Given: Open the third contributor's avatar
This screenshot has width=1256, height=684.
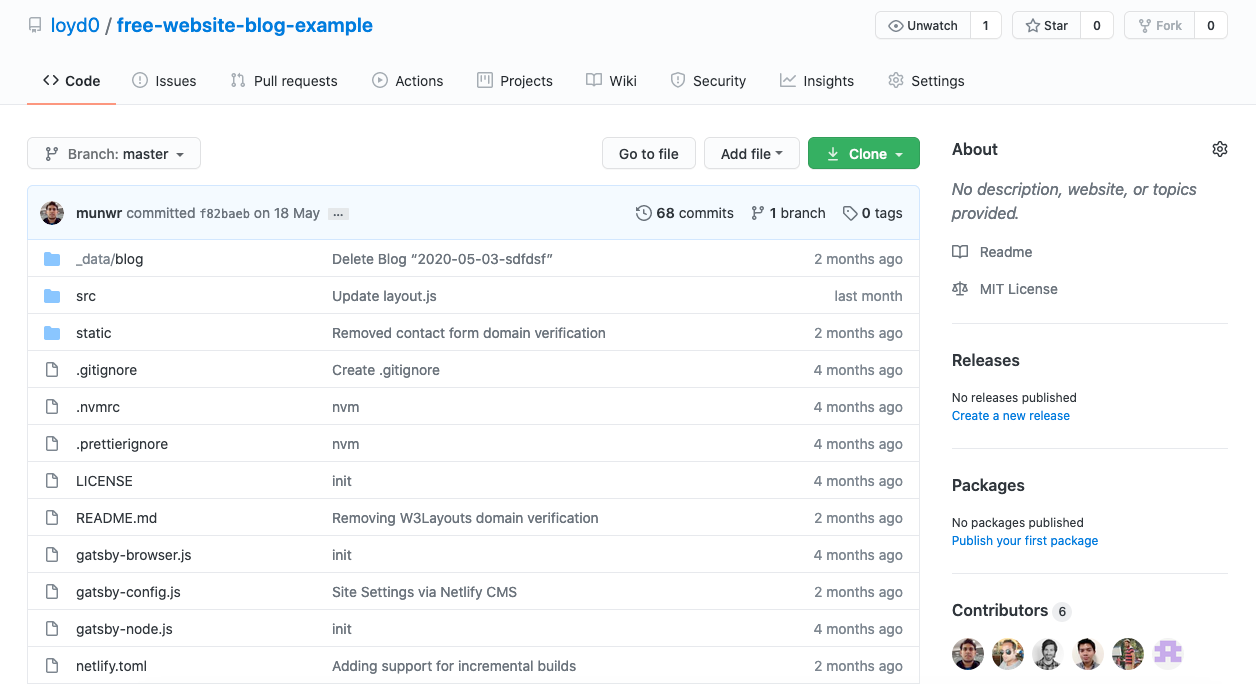Looking at the screenshot, I should [x=1048, y=654].
